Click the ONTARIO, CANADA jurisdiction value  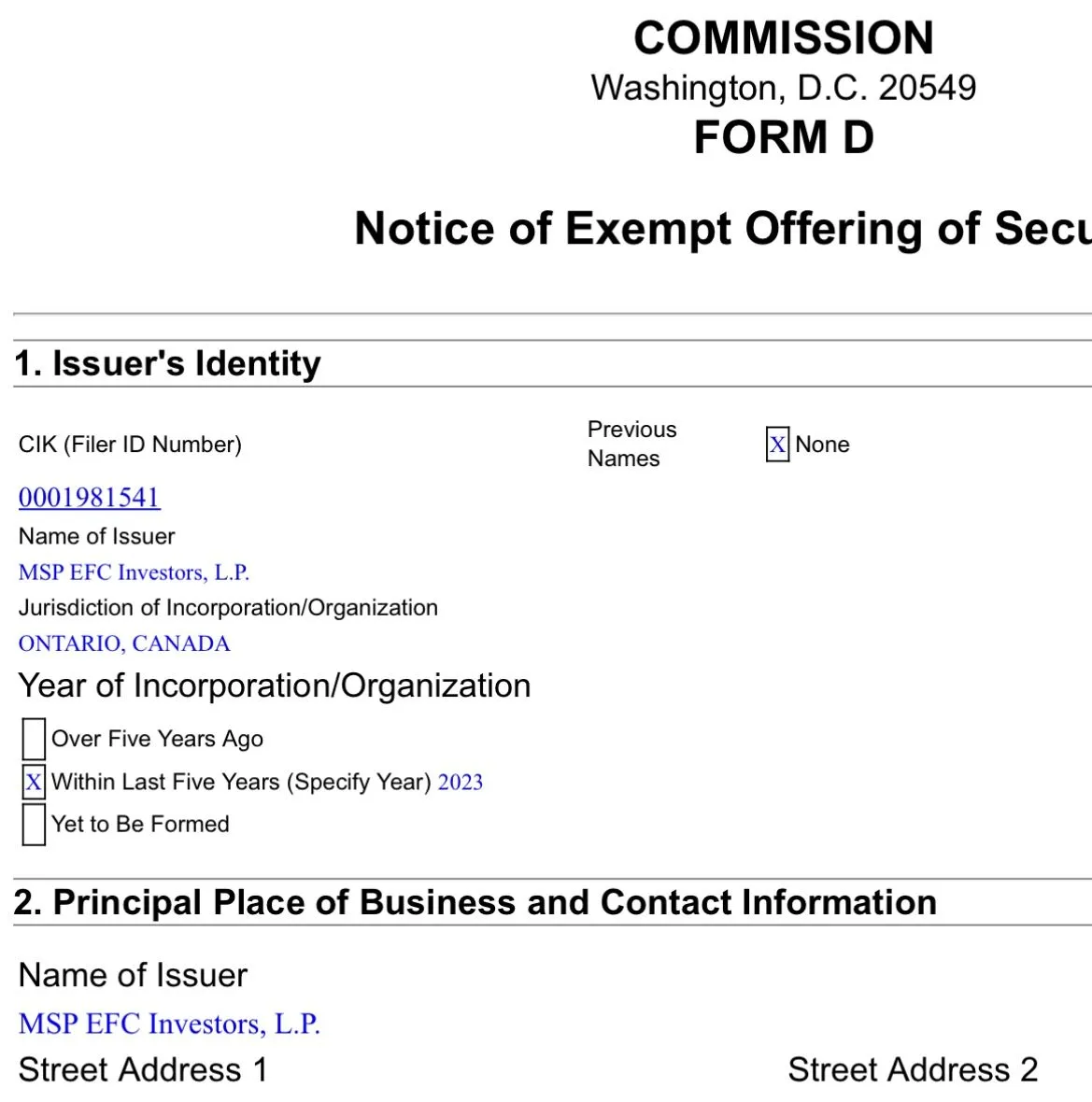point(124,643)
